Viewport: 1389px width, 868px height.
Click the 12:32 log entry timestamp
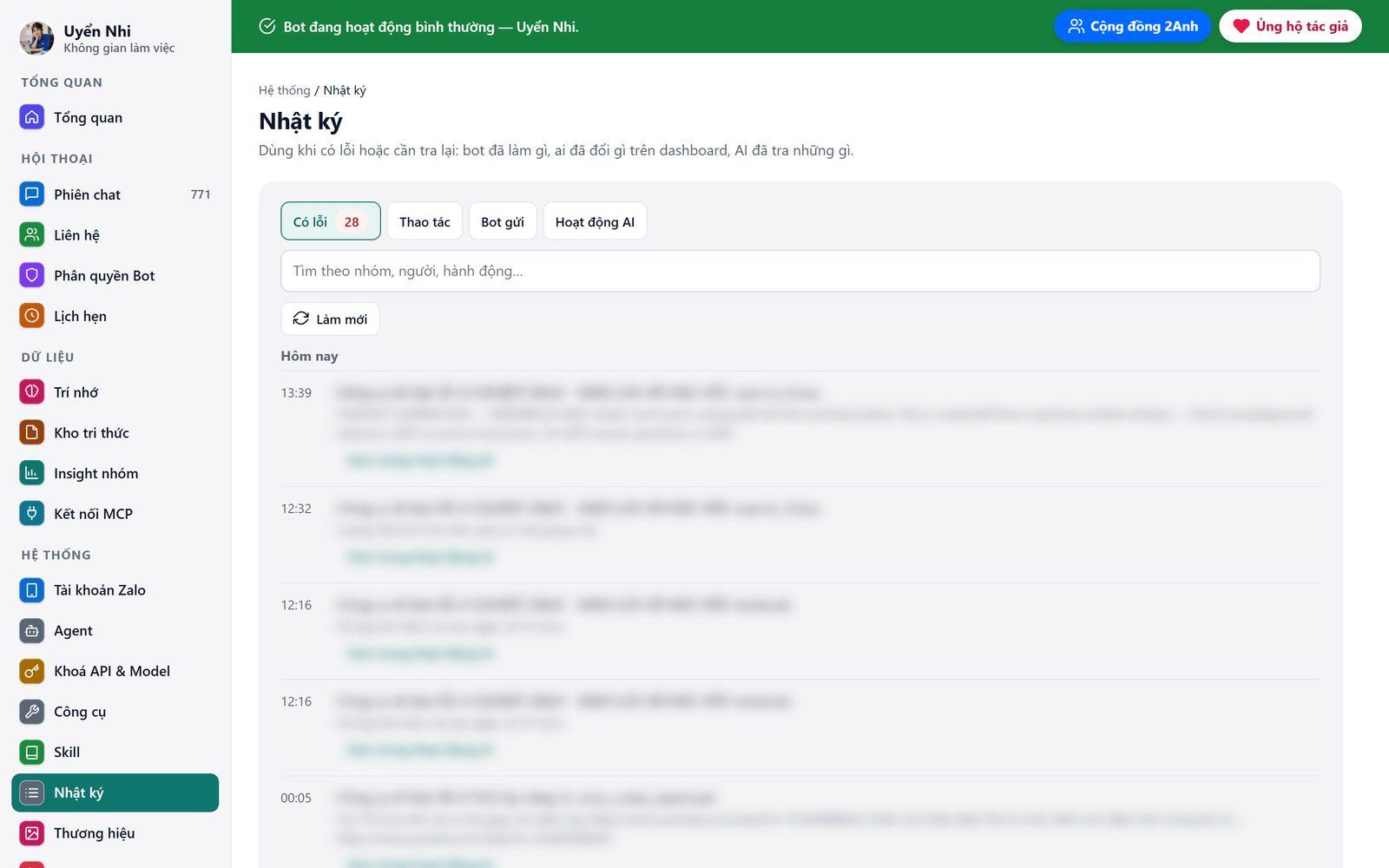tap(296, 509)
